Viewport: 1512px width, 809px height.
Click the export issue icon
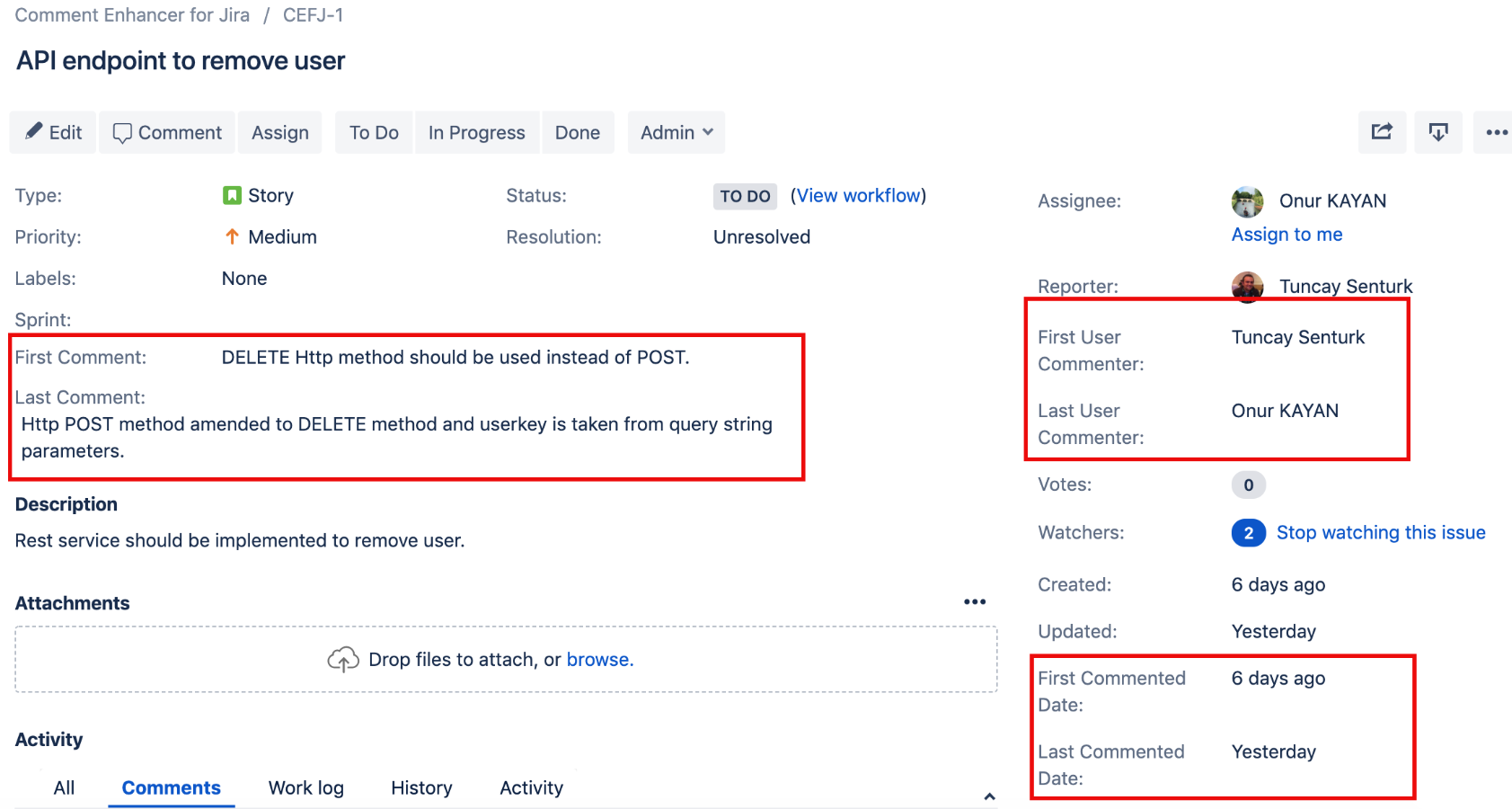[1438, 132]
